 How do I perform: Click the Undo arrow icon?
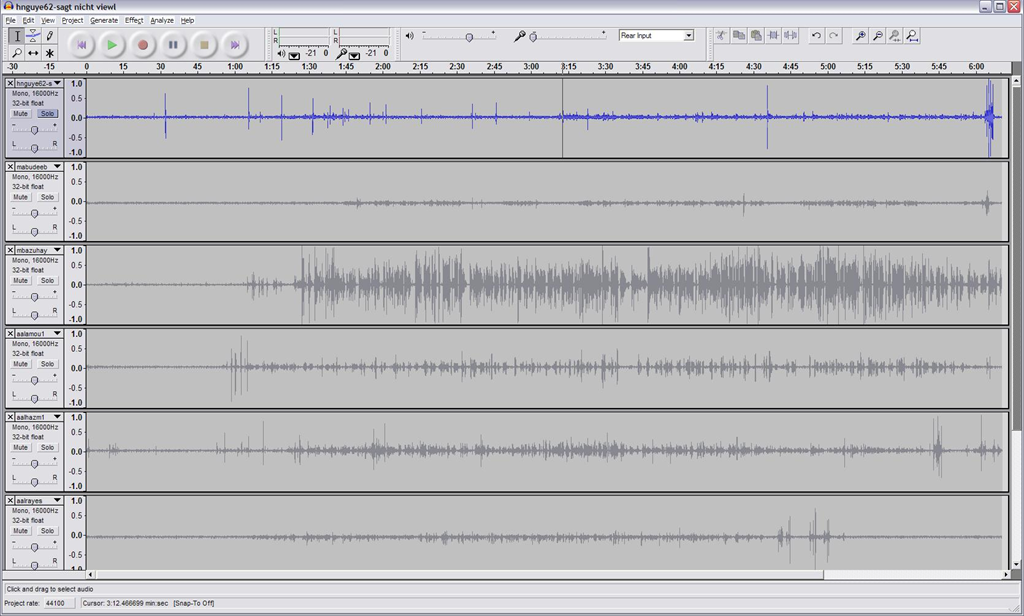816,36
